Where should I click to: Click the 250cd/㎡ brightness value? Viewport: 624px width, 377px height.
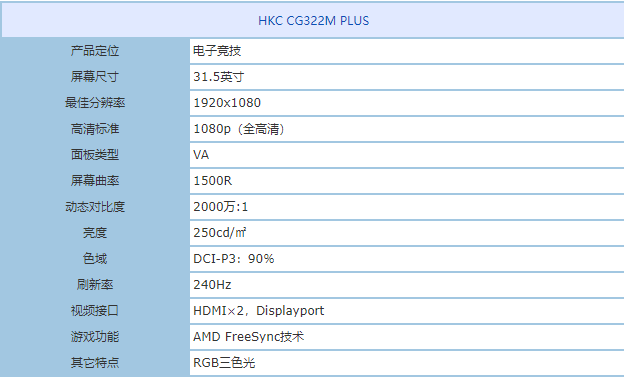[220, 232]
